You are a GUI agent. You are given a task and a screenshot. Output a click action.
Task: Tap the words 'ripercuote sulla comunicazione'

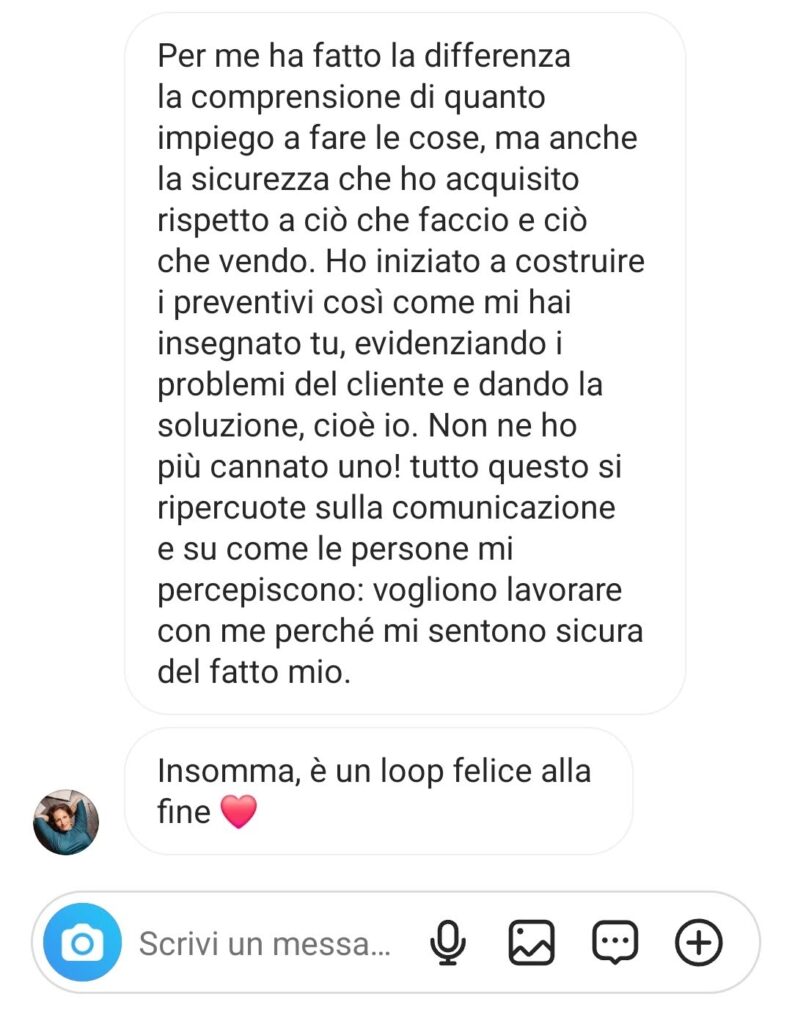pos(387,508)
